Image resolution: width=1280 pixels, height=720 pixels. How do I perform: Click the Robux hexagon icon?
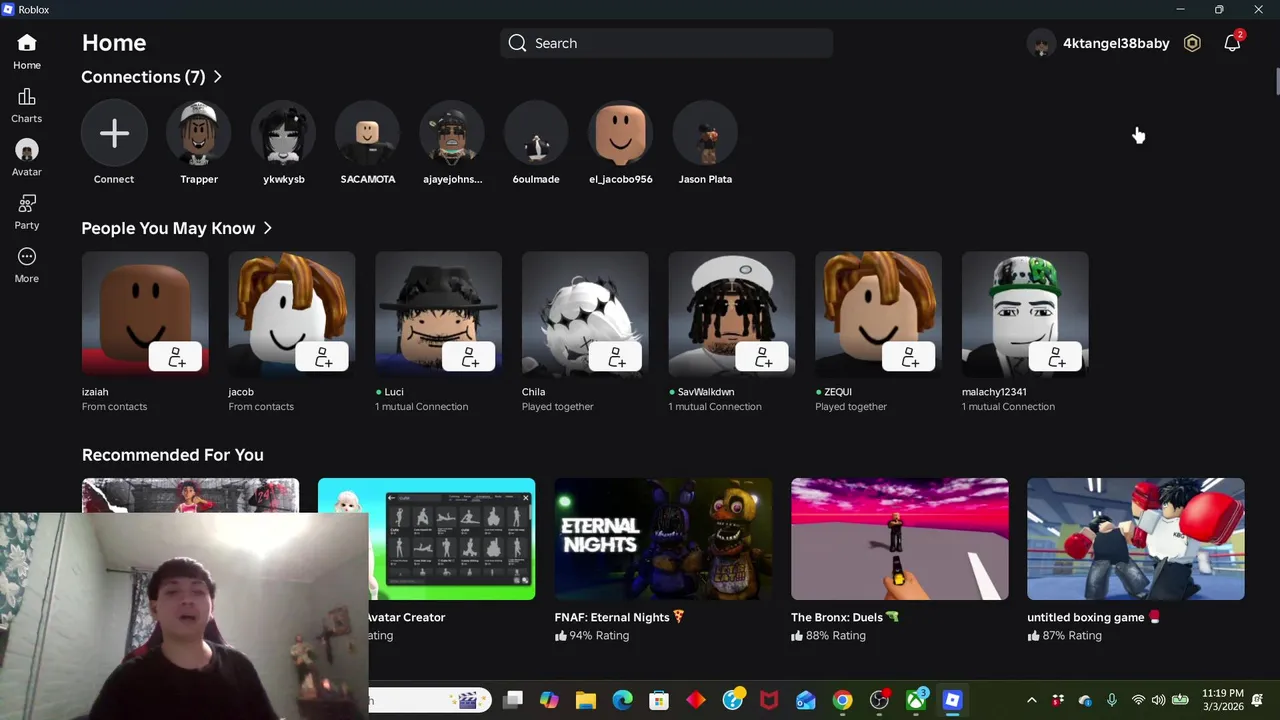[x=1192, y=43]
